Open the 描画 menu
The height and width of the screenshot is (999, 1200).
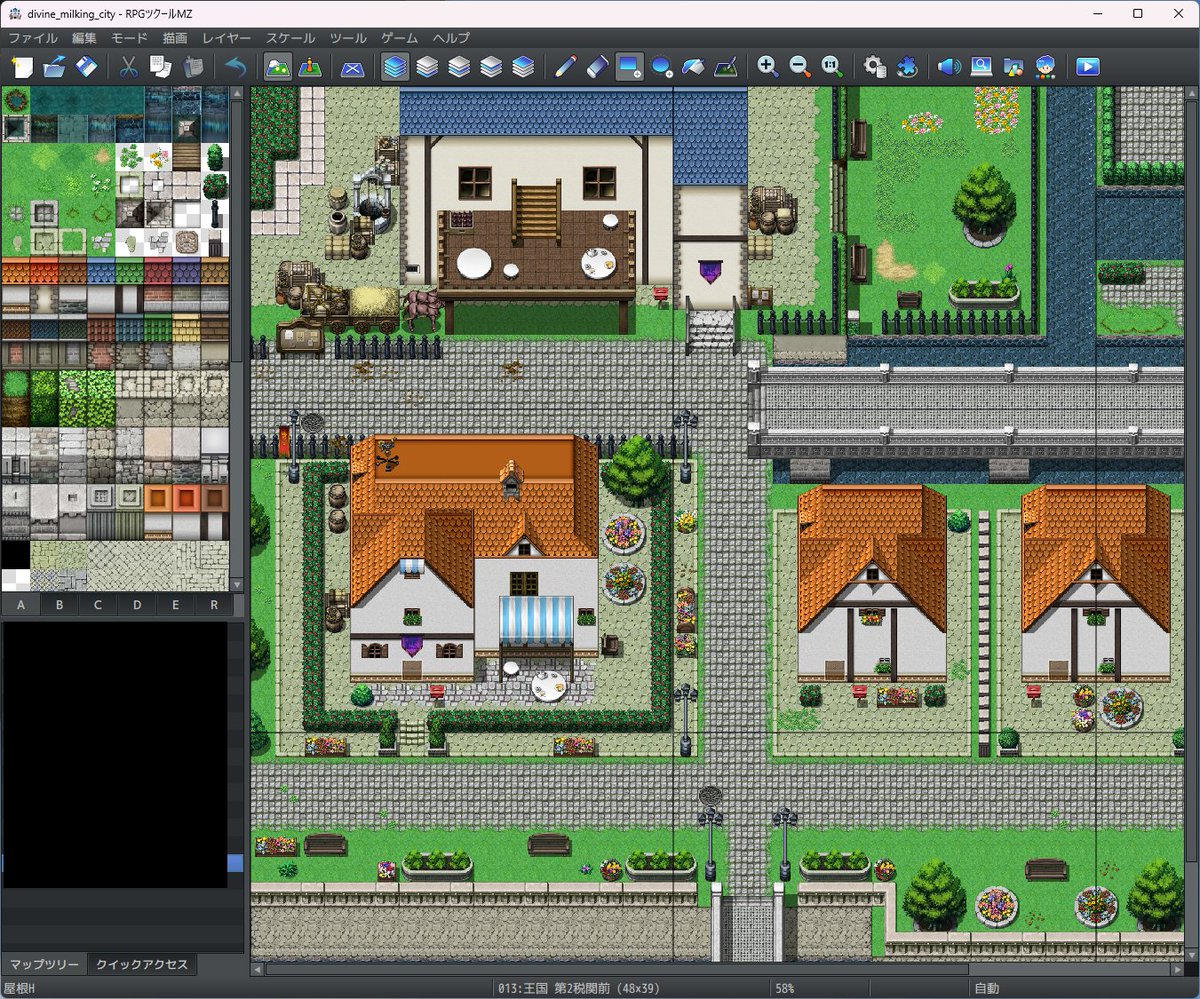175,38
